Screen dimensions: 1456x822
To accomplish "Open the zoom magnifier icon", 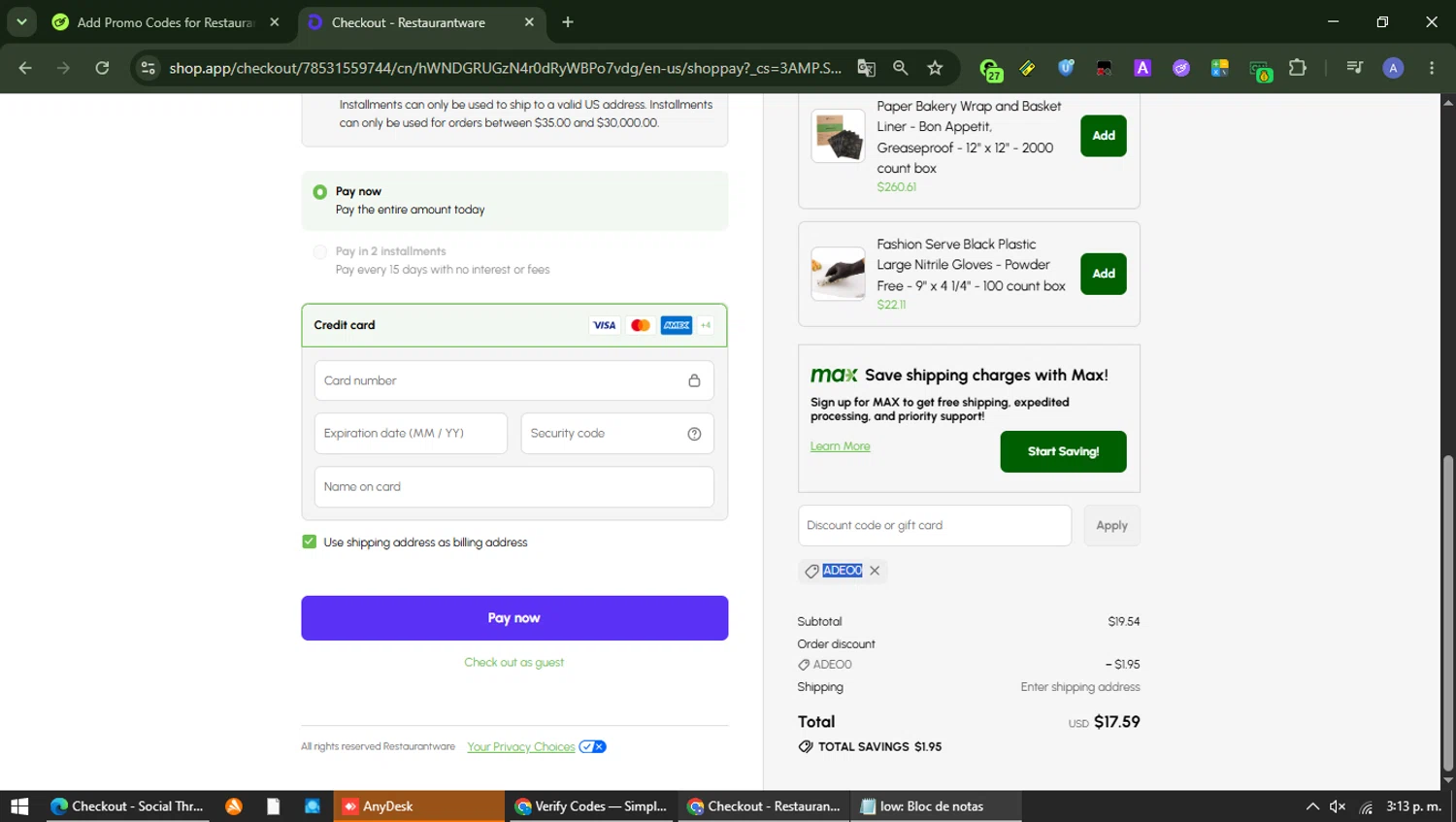I will tap(901, 68).
